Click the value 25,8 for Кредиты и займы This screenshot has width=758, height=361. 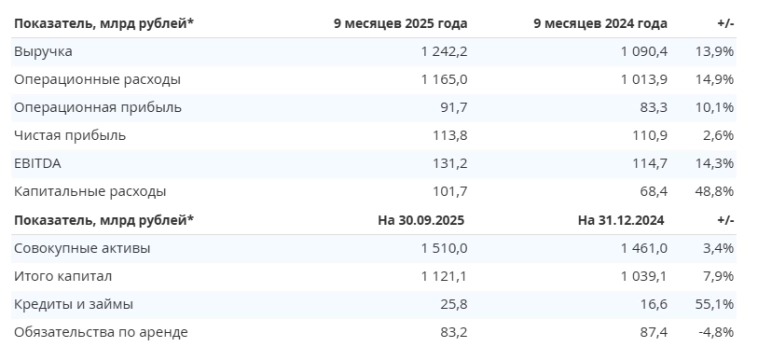[454, 304]
